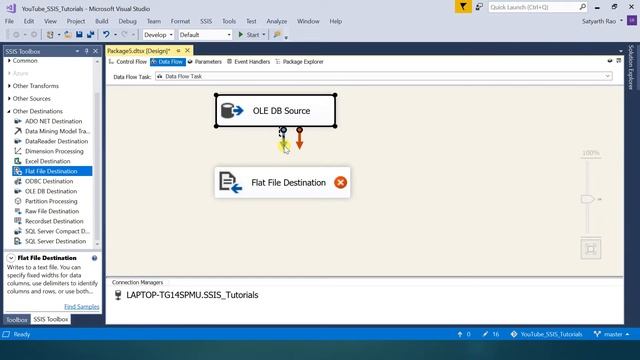Click the blue data path output connector

[x=283, y=138]
